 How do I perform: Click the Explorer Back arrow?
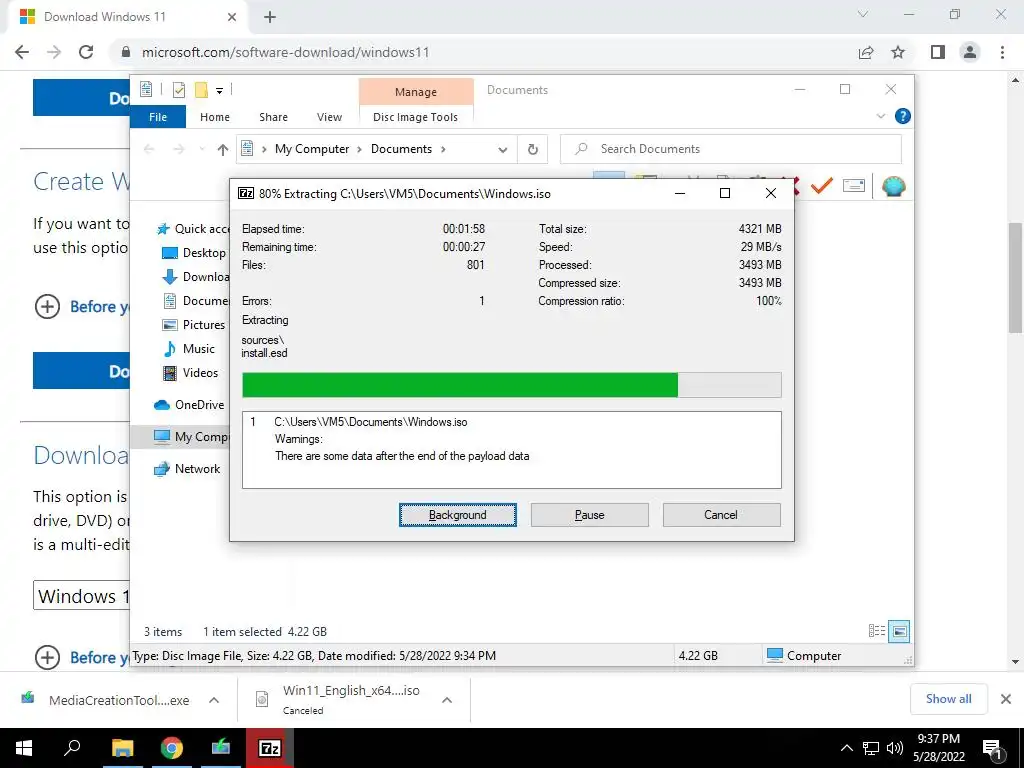point(149,150)
